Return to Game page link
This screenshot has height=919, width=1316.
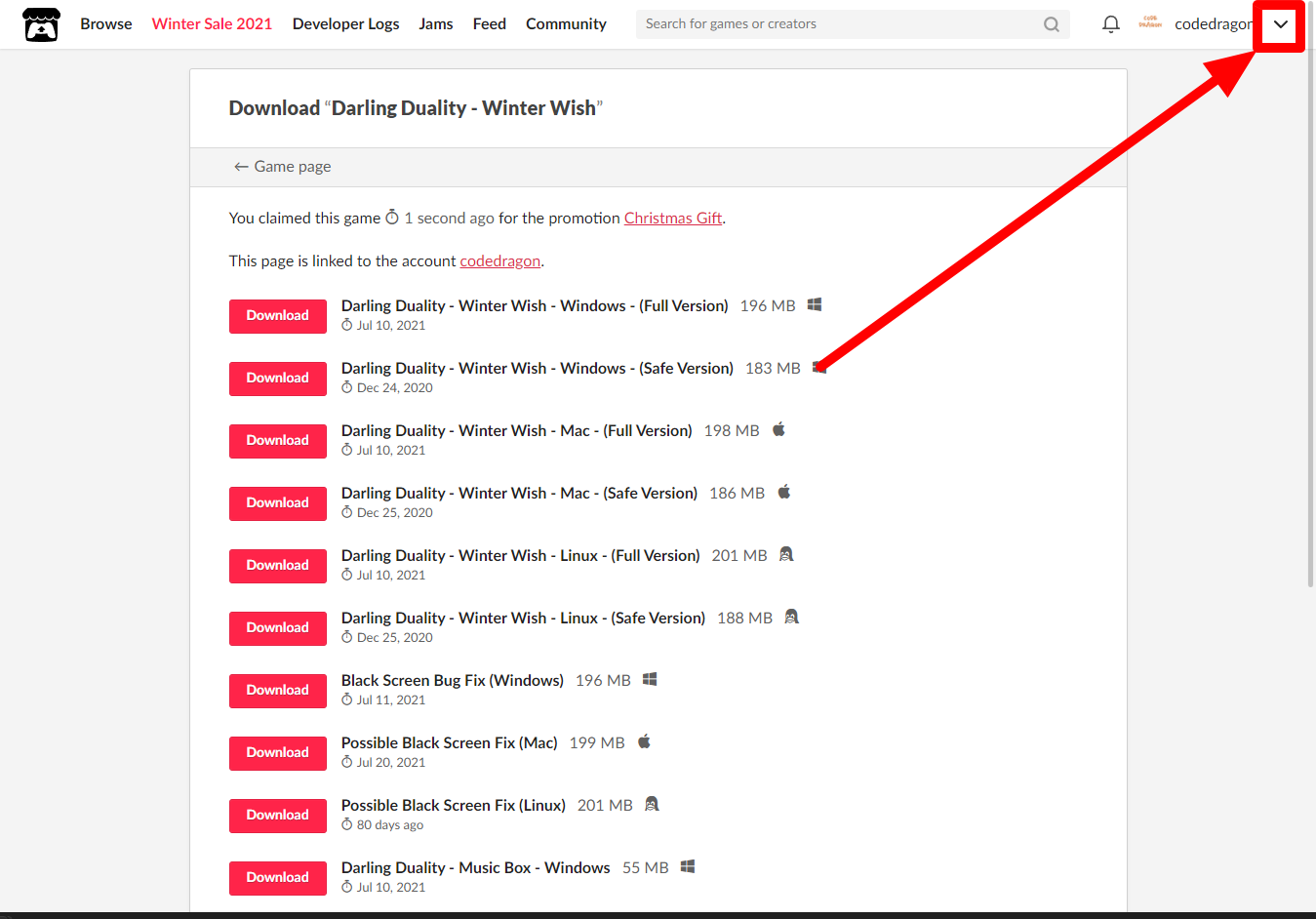pos(282,167)
